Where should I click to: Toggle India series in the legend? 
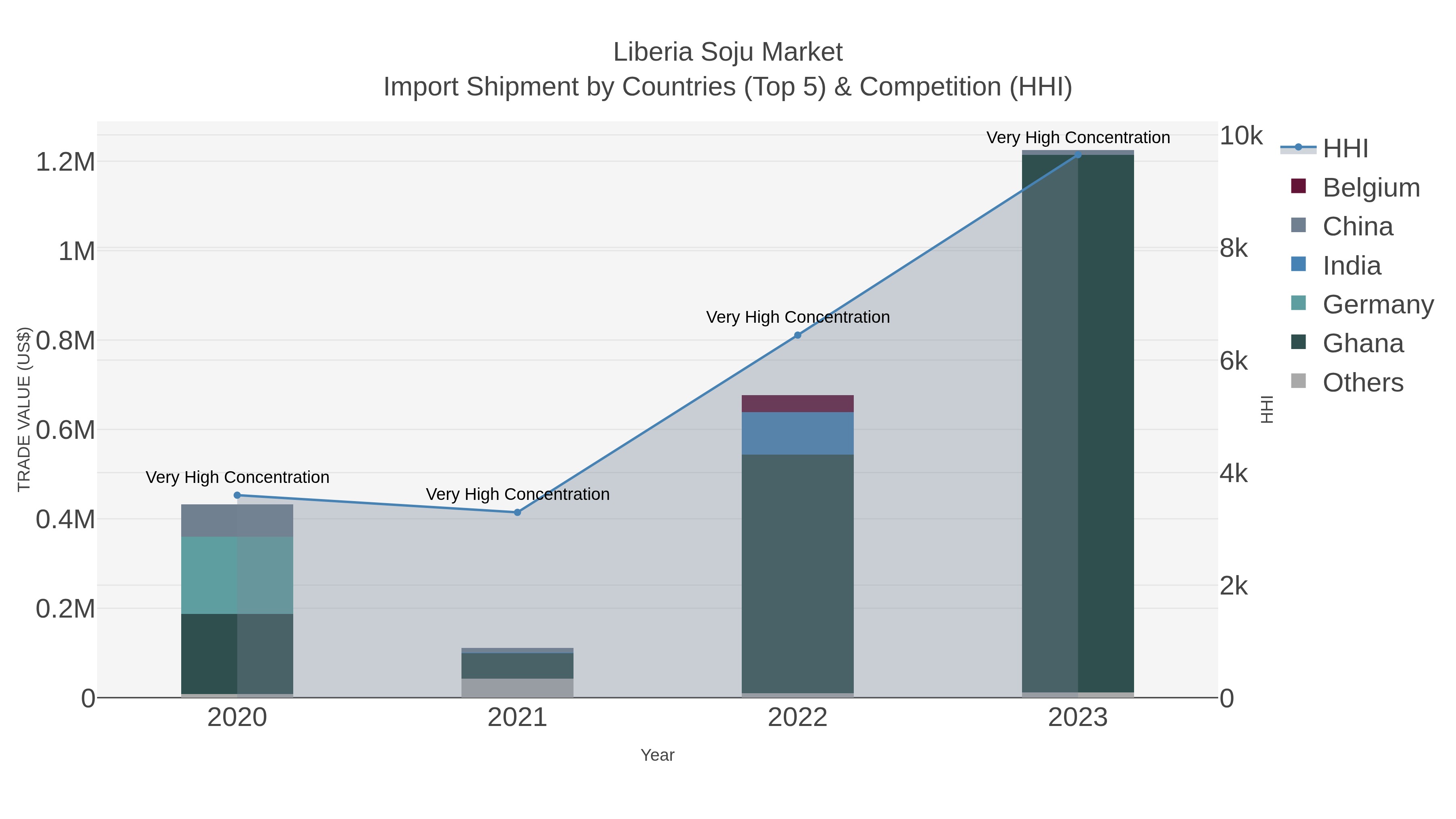click(1336, 265)
